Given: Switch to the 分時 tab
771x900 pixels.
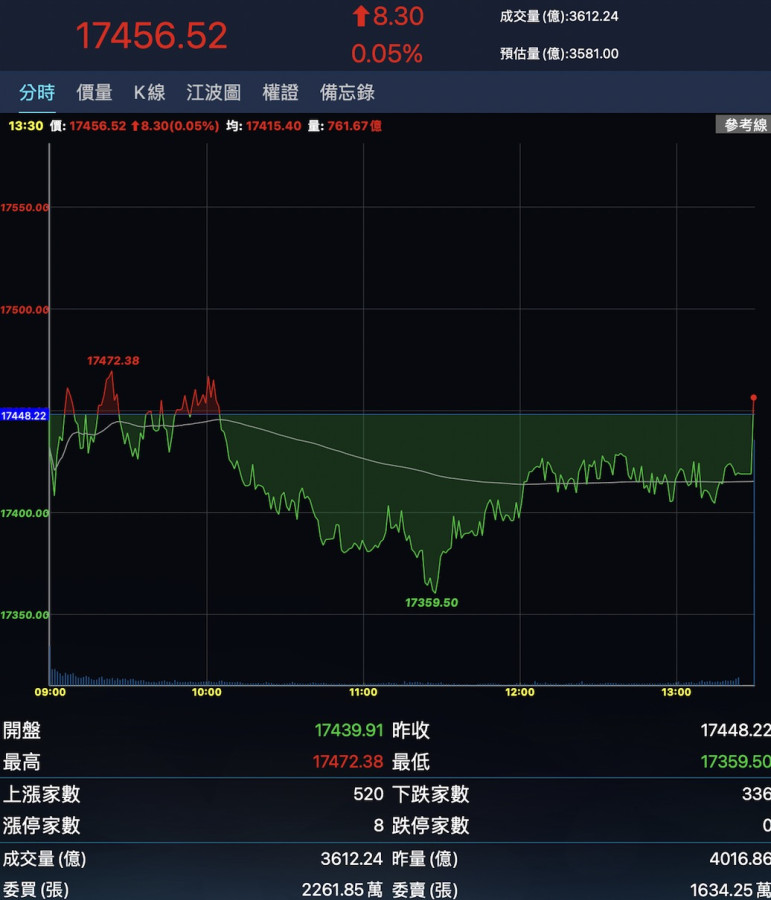Looking at the screenshot, I should click(37, 93).
